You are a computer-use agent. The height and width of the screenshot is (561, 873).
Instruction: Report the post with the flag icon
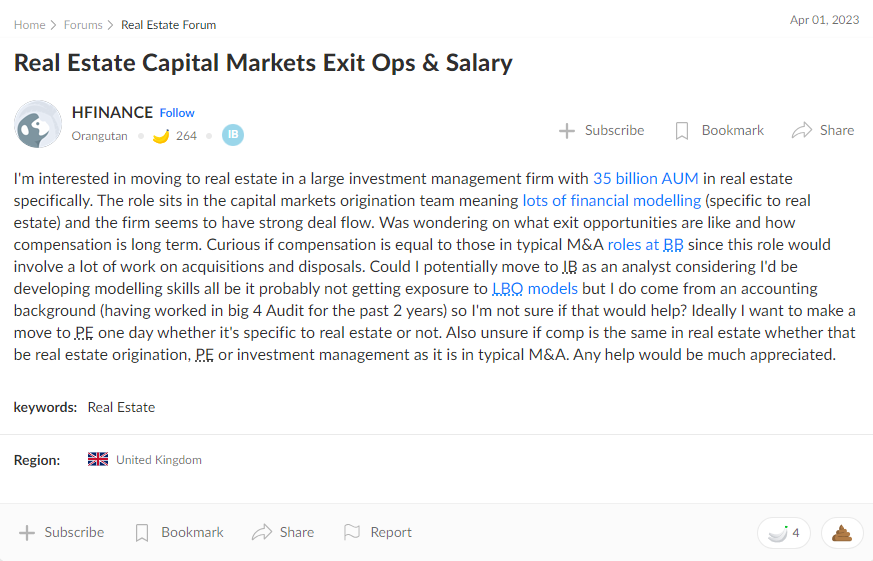coord(351,532)
